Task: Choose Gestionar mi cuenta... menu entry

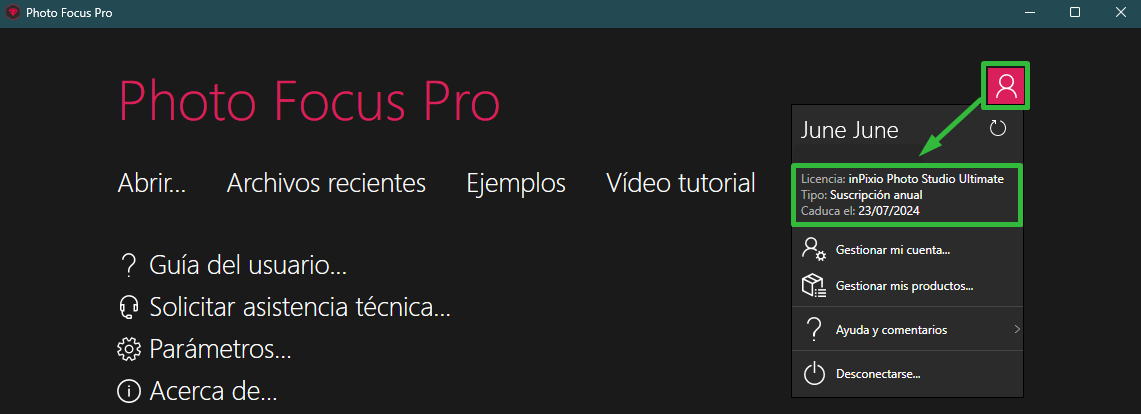Action: (x=894, y=250)
